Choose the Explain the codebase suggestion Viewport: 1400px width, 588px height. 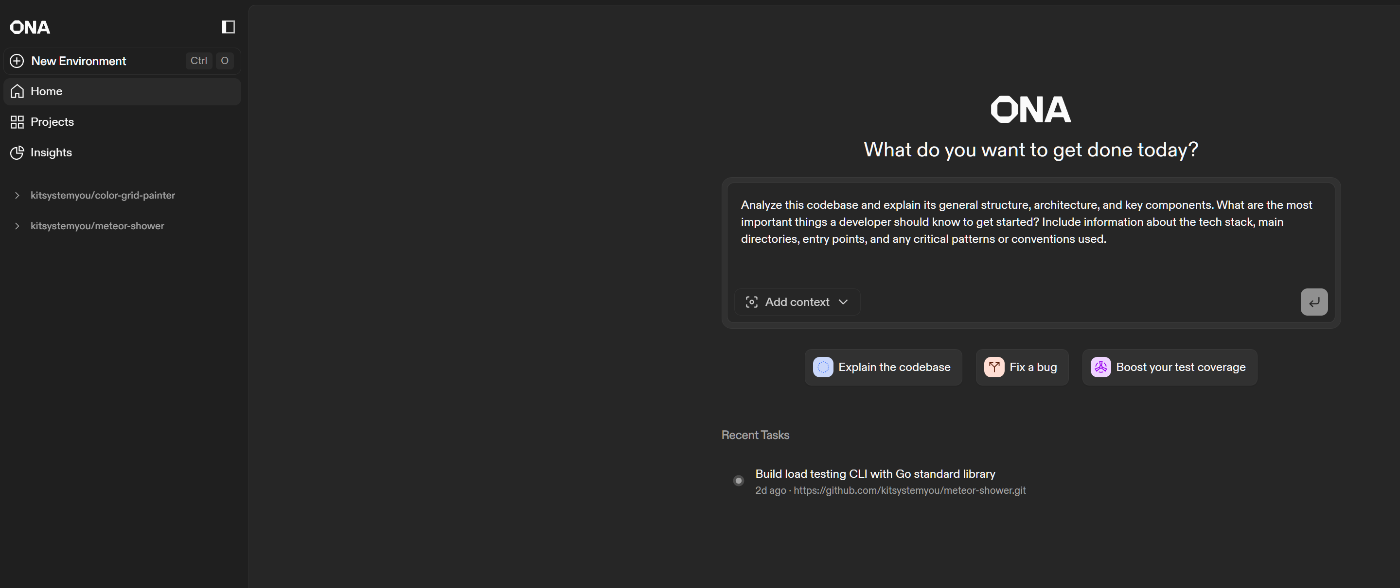883,367
